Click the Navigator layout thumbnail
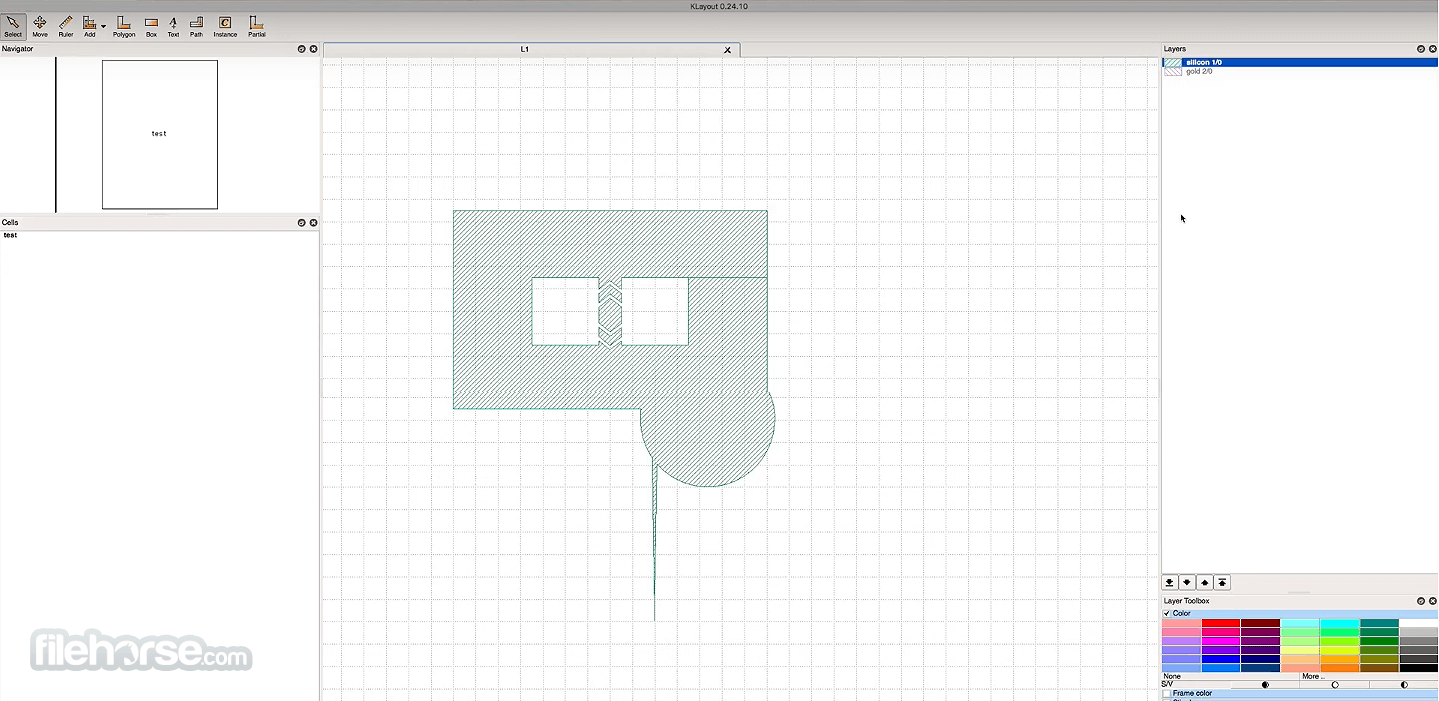The image size is (1439, 701). (160, 134)
